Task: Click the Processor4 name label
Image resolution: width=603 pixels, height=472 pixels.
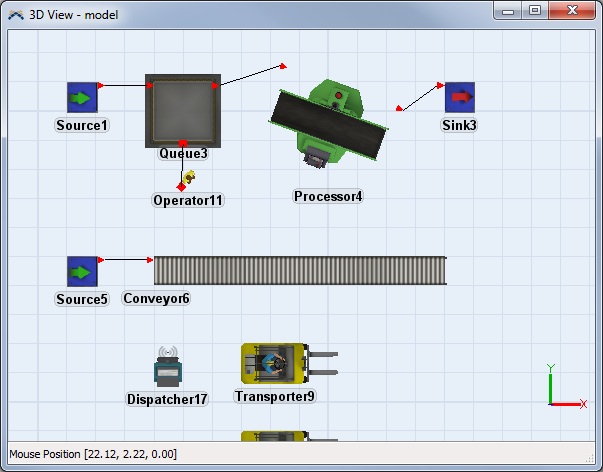Action: point(328,196)
